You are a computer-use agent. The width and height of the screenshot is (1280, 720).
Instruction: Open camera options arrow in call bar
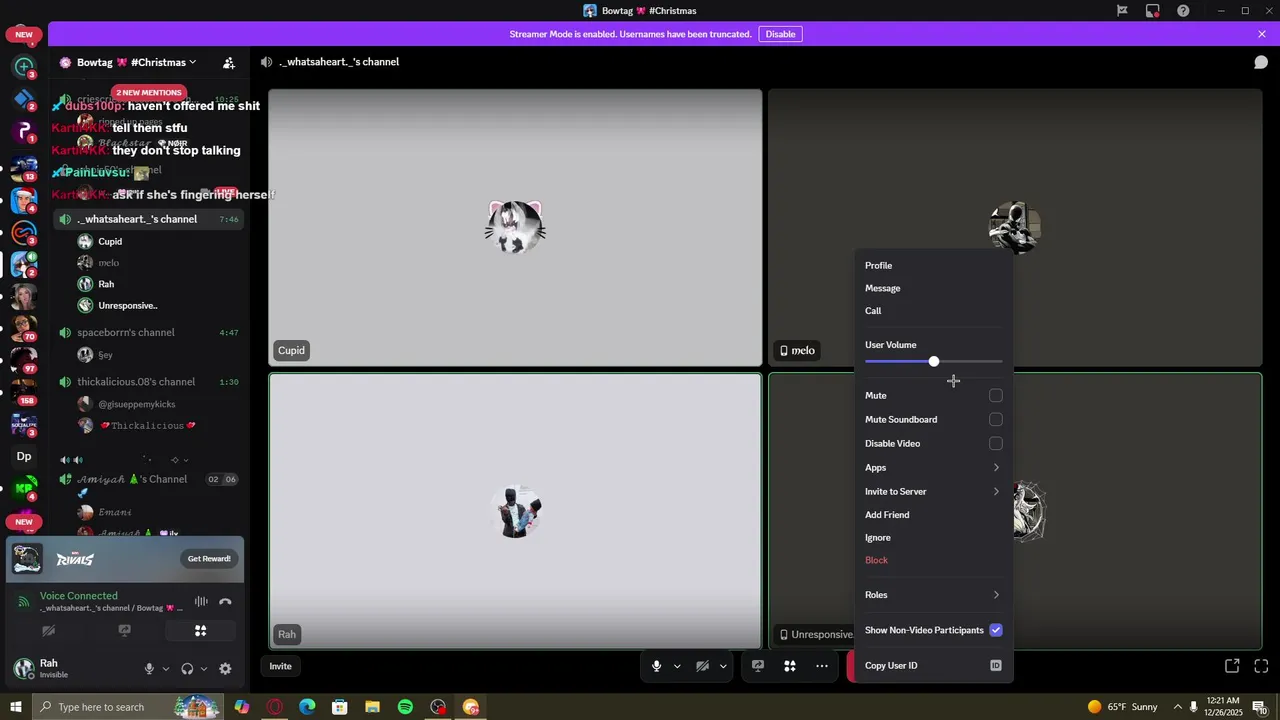coord(723,666)
